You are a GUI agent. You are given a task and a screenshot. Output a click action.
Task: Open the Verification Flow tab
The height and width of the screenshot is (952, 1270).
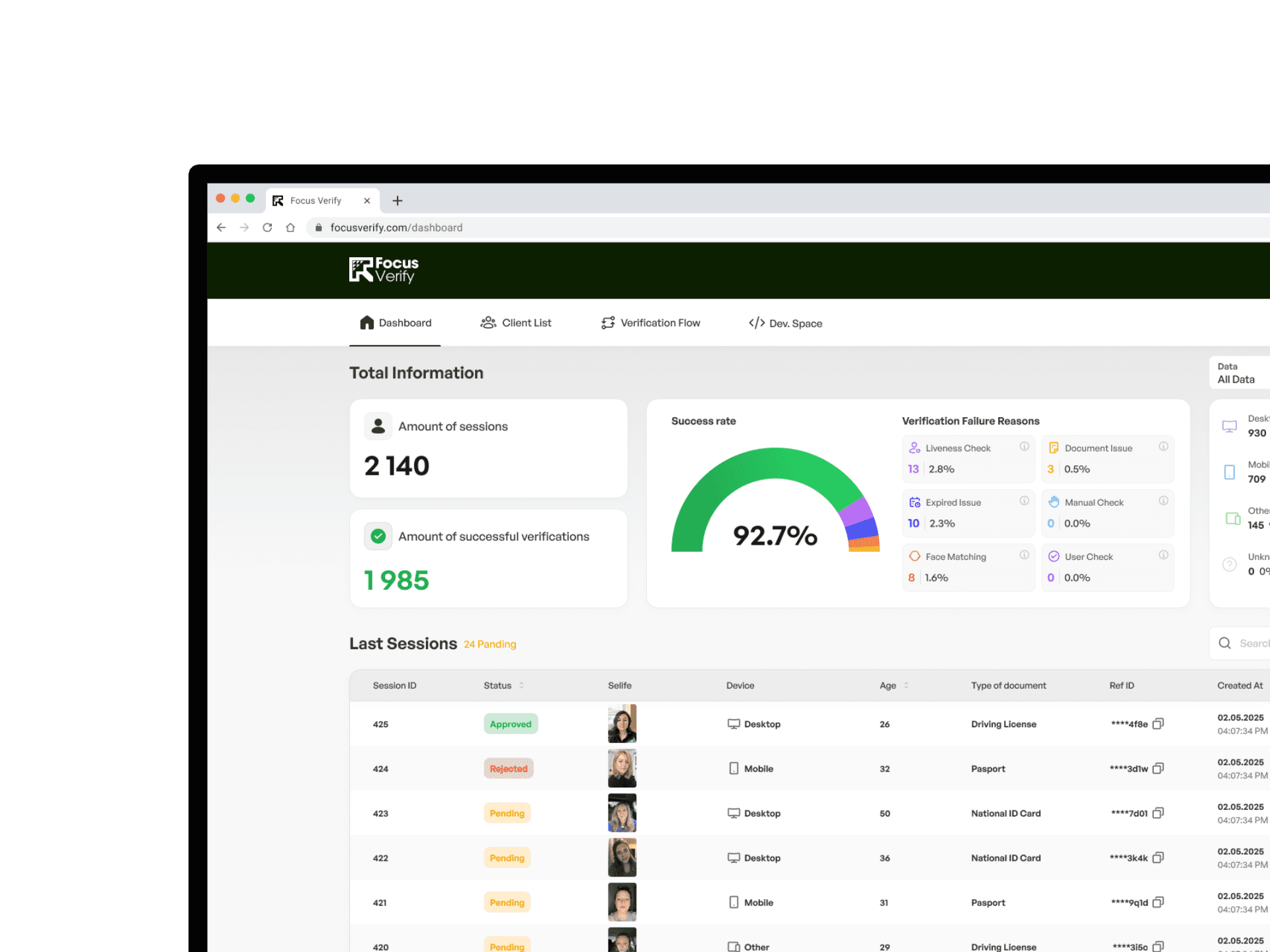coord(651,323)
